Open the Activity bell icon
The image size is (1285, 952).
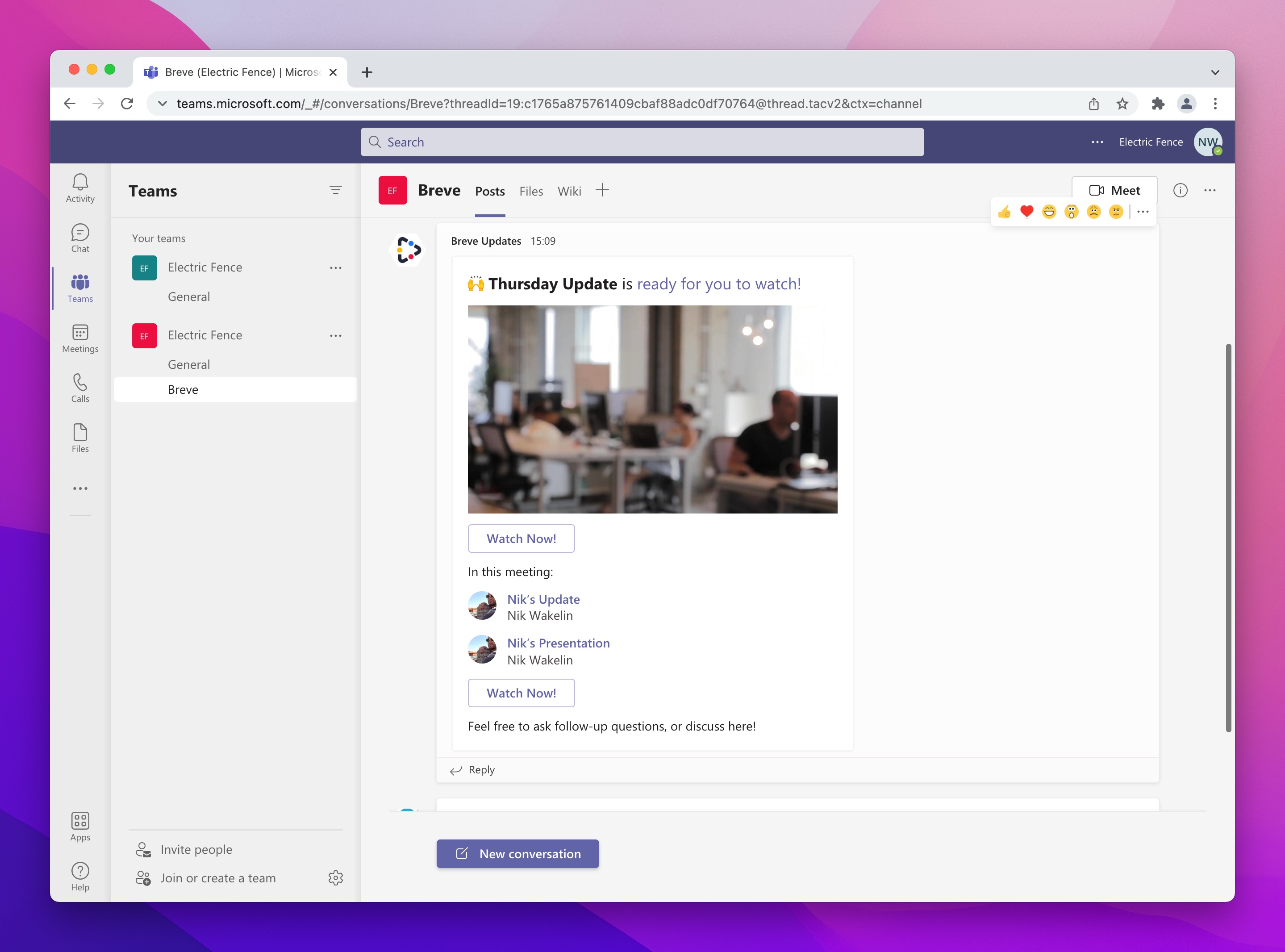pos(80,188)
